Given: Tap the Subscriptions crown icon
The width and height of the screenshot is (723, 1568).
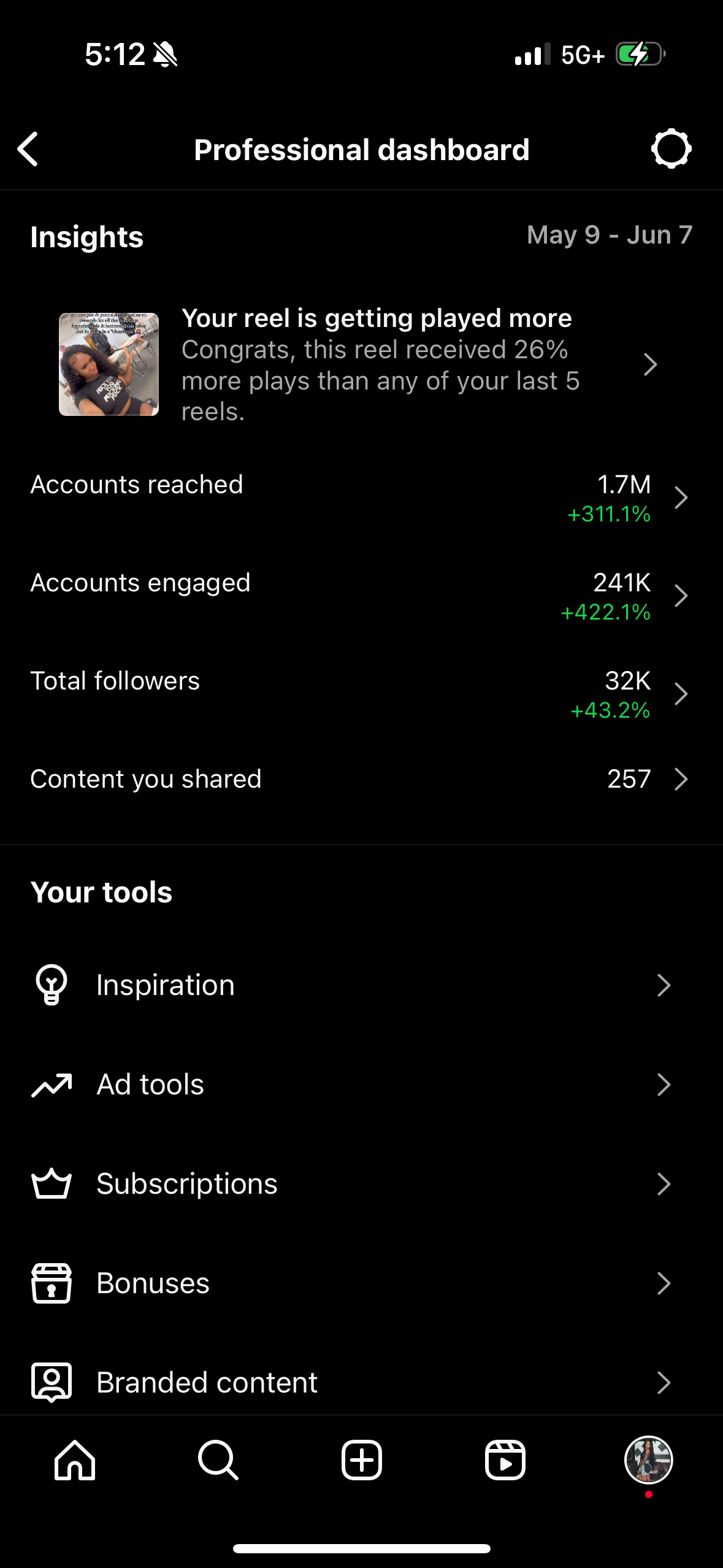Looking at the screenshot, I should (x=52, y=1183).
